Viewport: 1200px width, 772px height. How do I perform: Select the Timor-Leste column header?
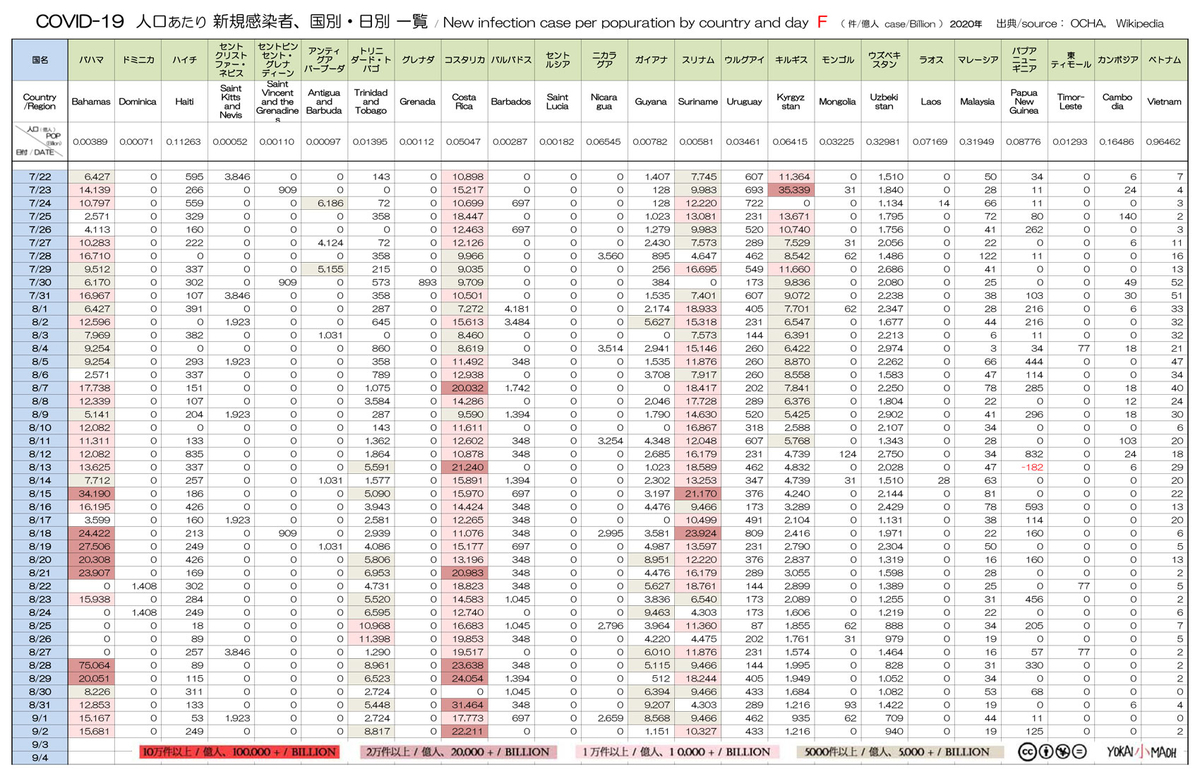pyautogui.click(x=1071, y=102)
